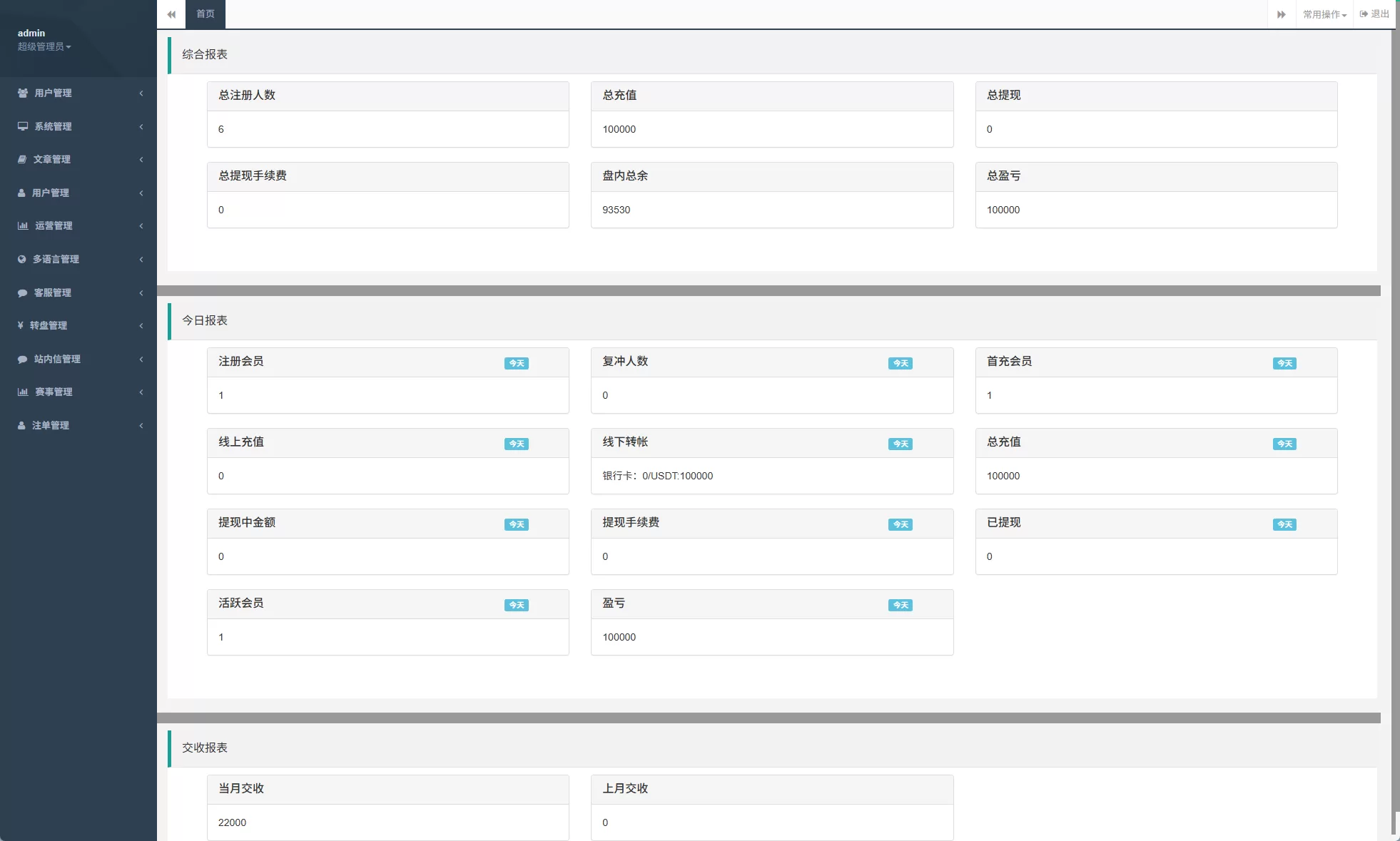Click the 转盘管理 yen icon
Image resolution: width=1400 pixels, height=841 pixels.
point(21,325)
